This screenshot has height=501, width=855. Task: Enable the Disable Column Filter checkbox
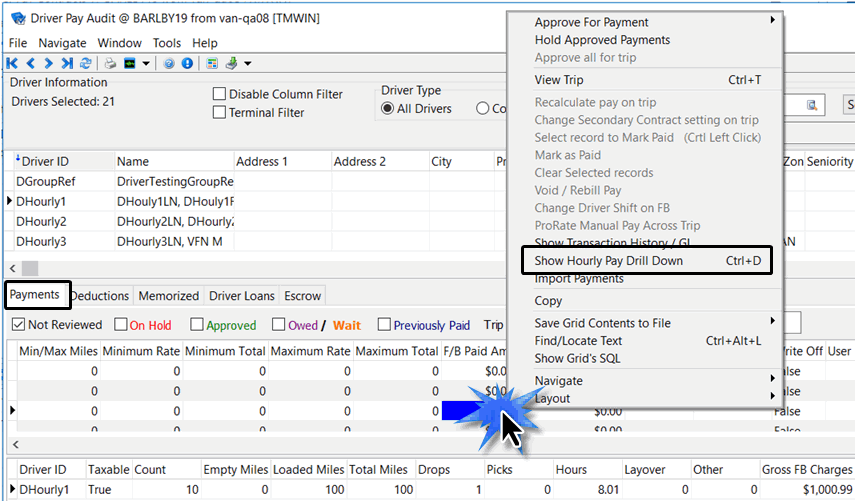coord(219,95)
